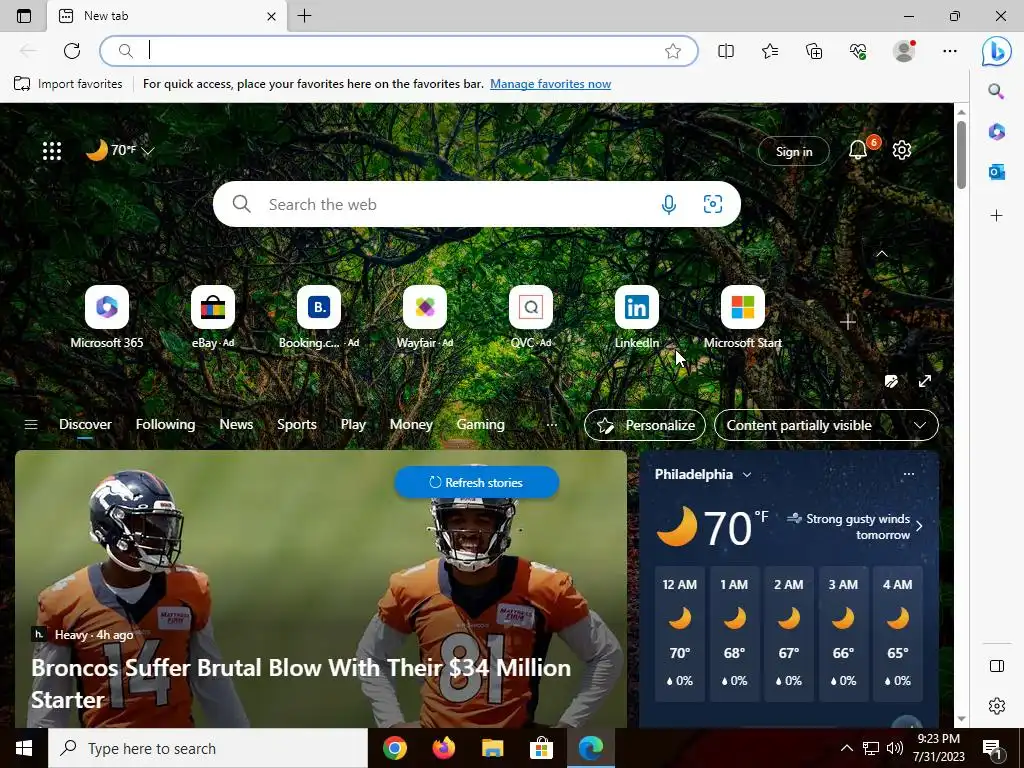This screenshot has height=768, width=1024.
Task: Start visual search camera icon
Action: [x=712, y=204]
